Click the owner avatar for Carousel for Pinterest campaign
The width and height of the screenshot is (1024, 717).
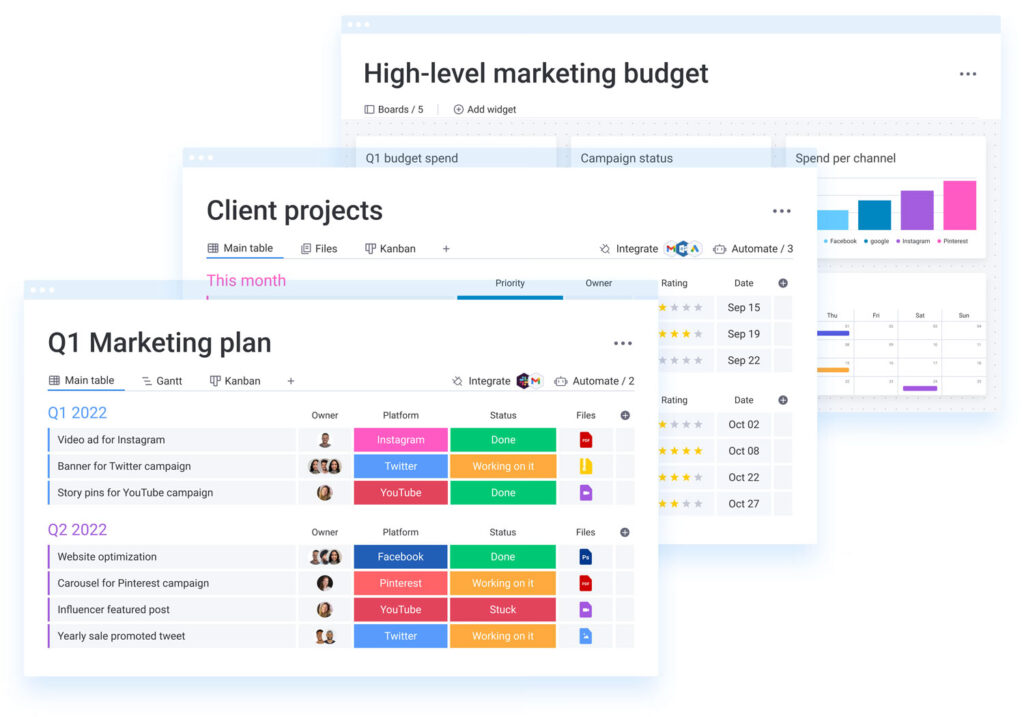coord(325,583)
